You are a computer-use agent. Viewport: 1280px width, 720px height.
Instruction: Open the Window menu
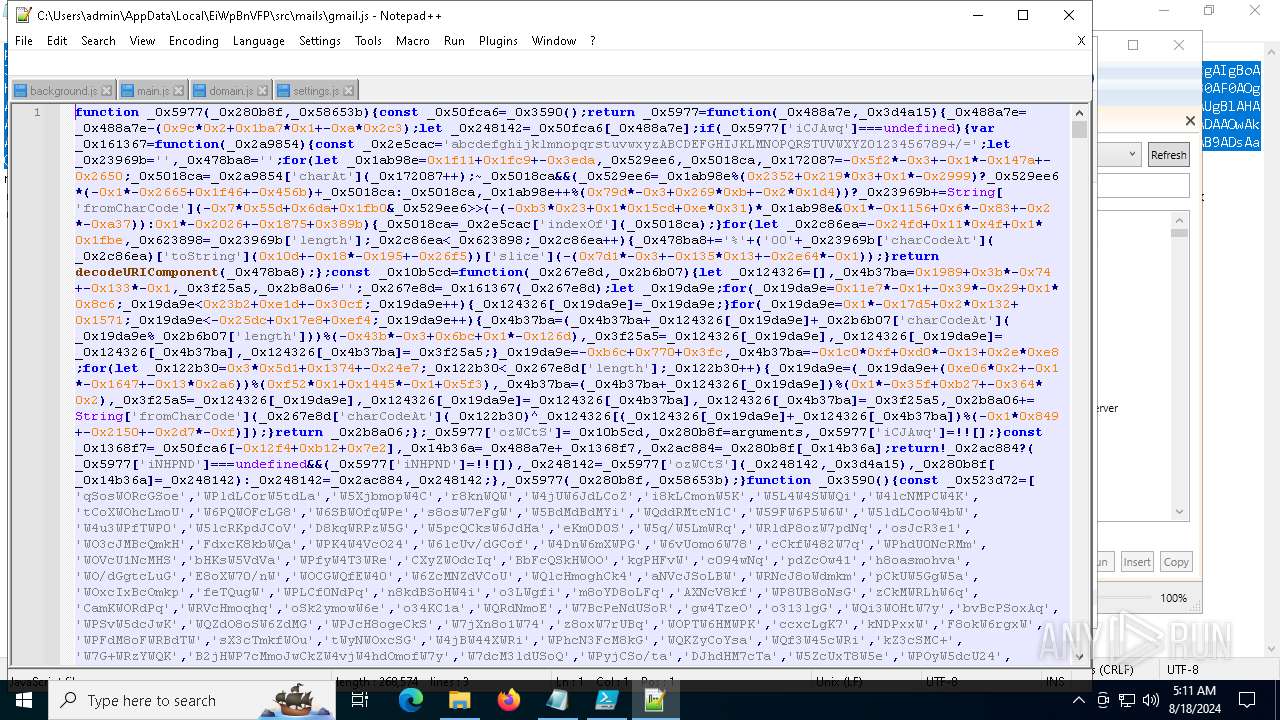tap(553, 41)
